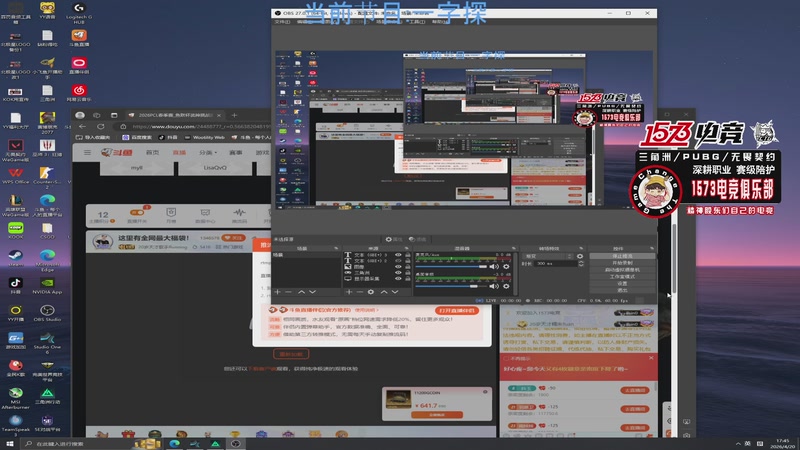This screenshot has width=800, height=450.
Task: Click the Windows taskbar search box
Action: click(x=77, y=444)
